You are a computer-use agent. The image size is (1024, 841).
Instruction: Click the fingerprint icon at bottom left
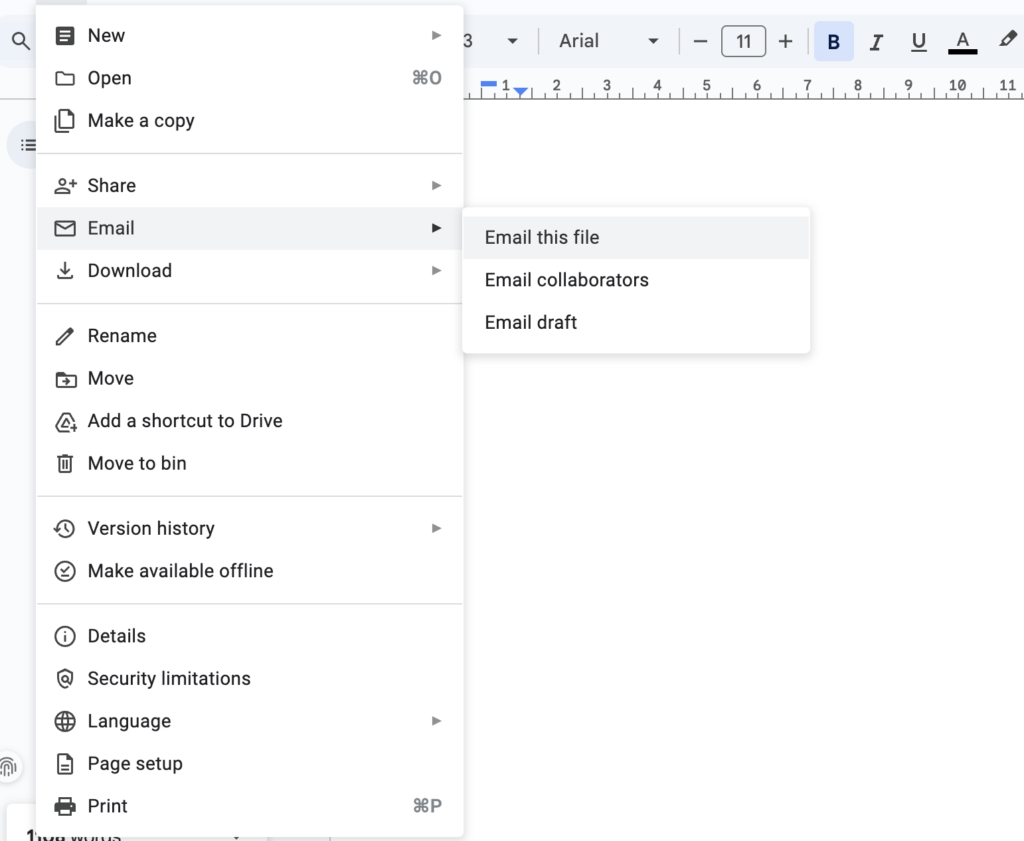pyautogui.click(x=8, y=766)
